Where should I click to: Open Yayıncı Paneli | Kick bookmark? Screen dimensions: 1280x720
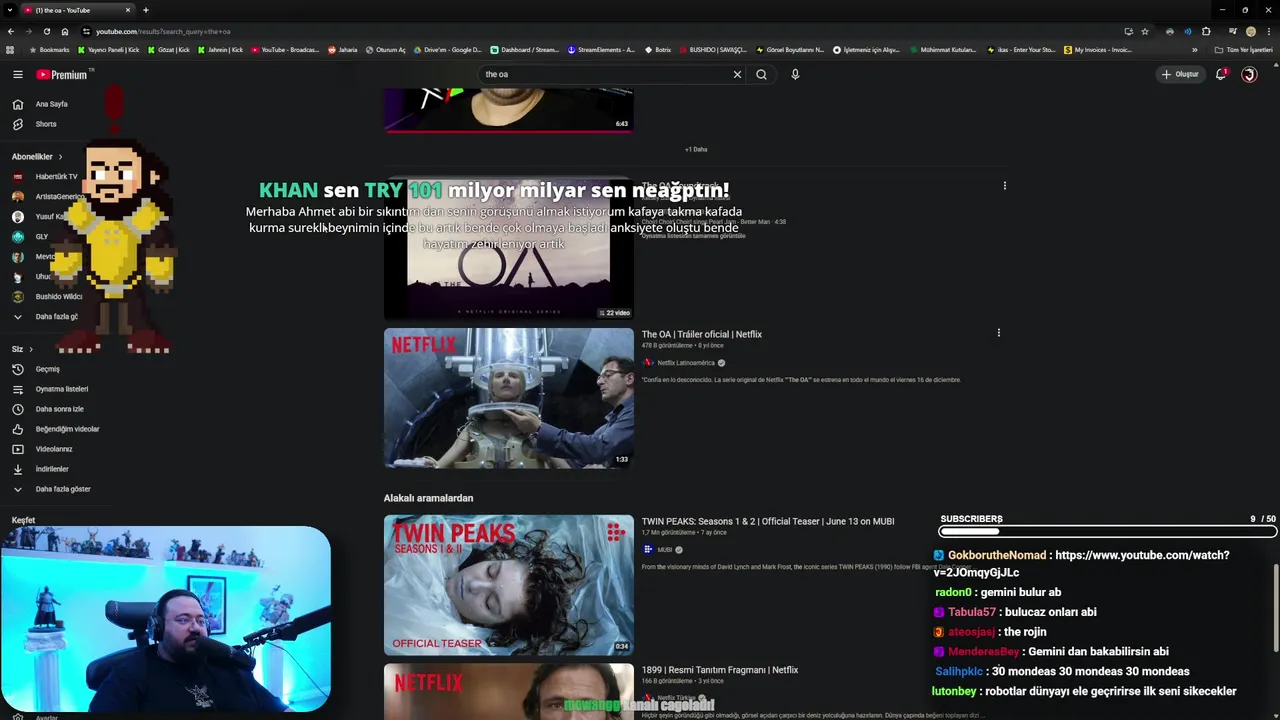pos(109,50)
